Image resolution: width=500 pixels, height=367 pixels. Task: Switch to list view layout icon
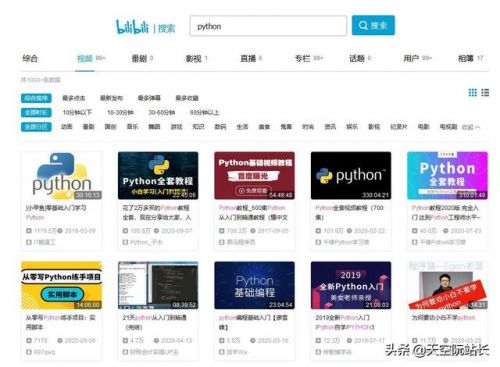coord(485,92)
